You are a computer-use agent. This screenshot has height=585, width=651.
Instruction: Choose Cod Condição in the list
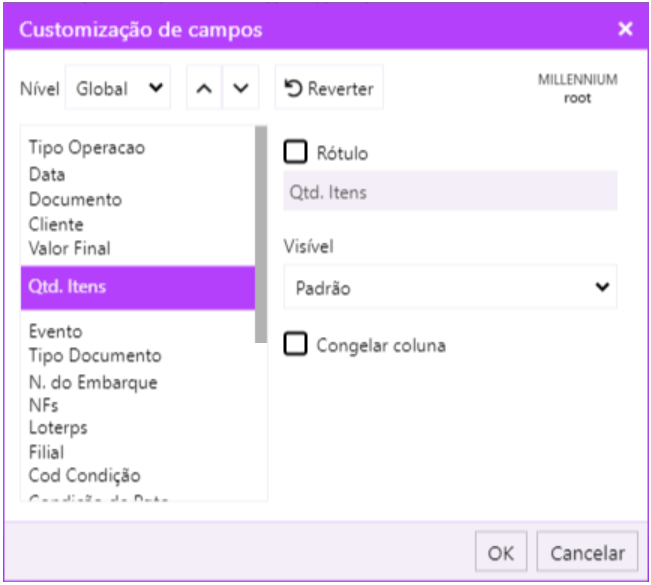(x=85, y=475)
